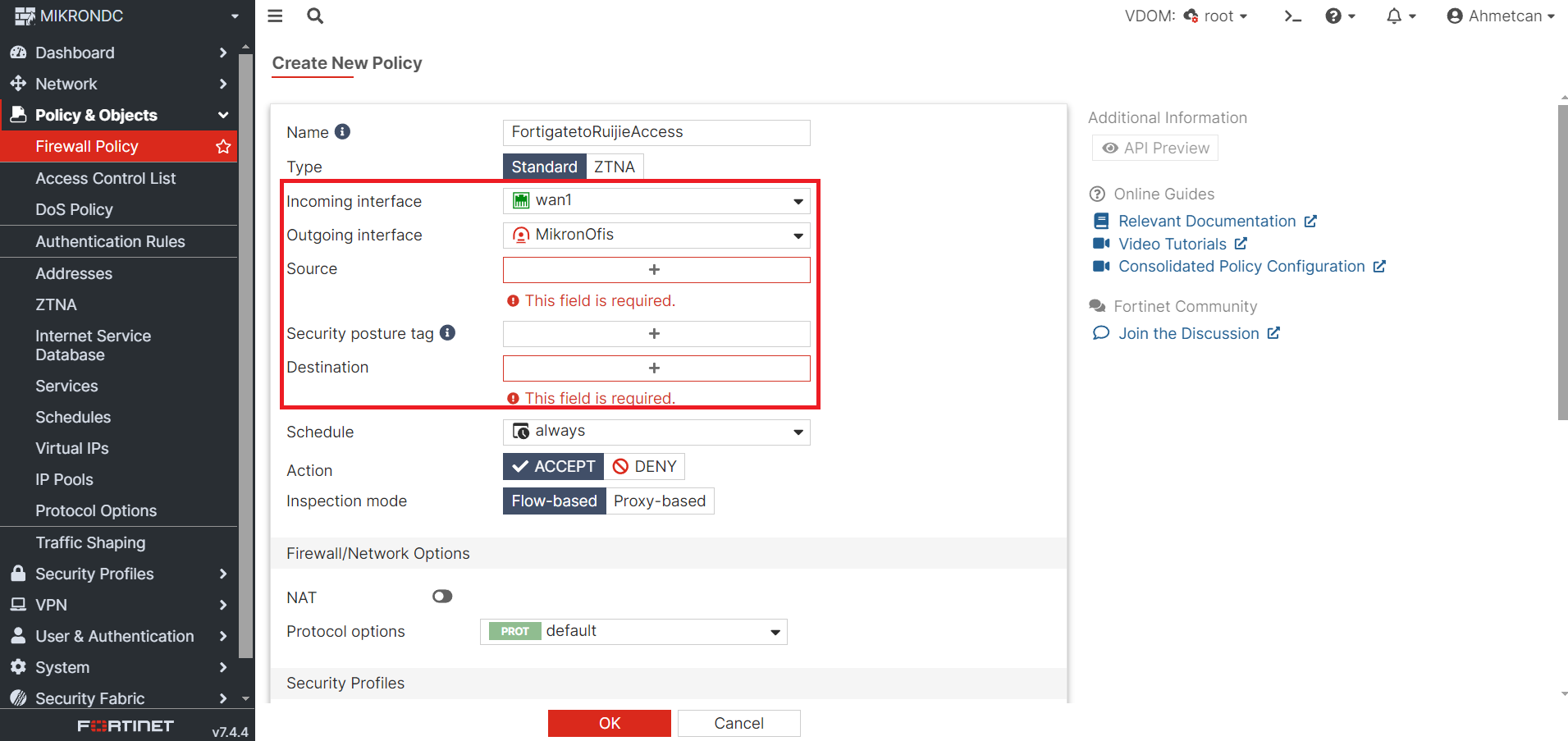Open Relevant Documentation link

[1206, 221]
